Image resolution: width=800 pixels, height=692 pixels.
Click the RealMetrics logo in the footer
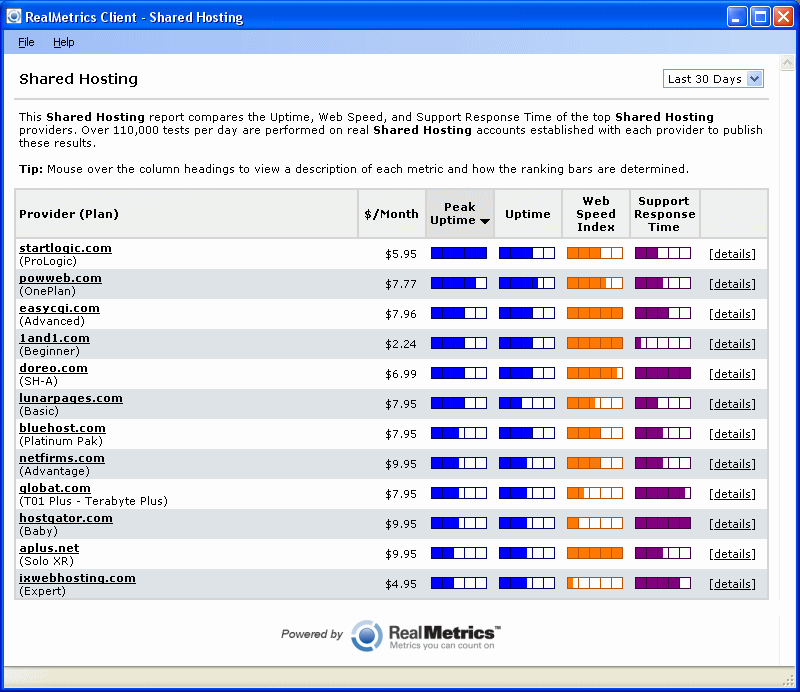click(426, 635)
